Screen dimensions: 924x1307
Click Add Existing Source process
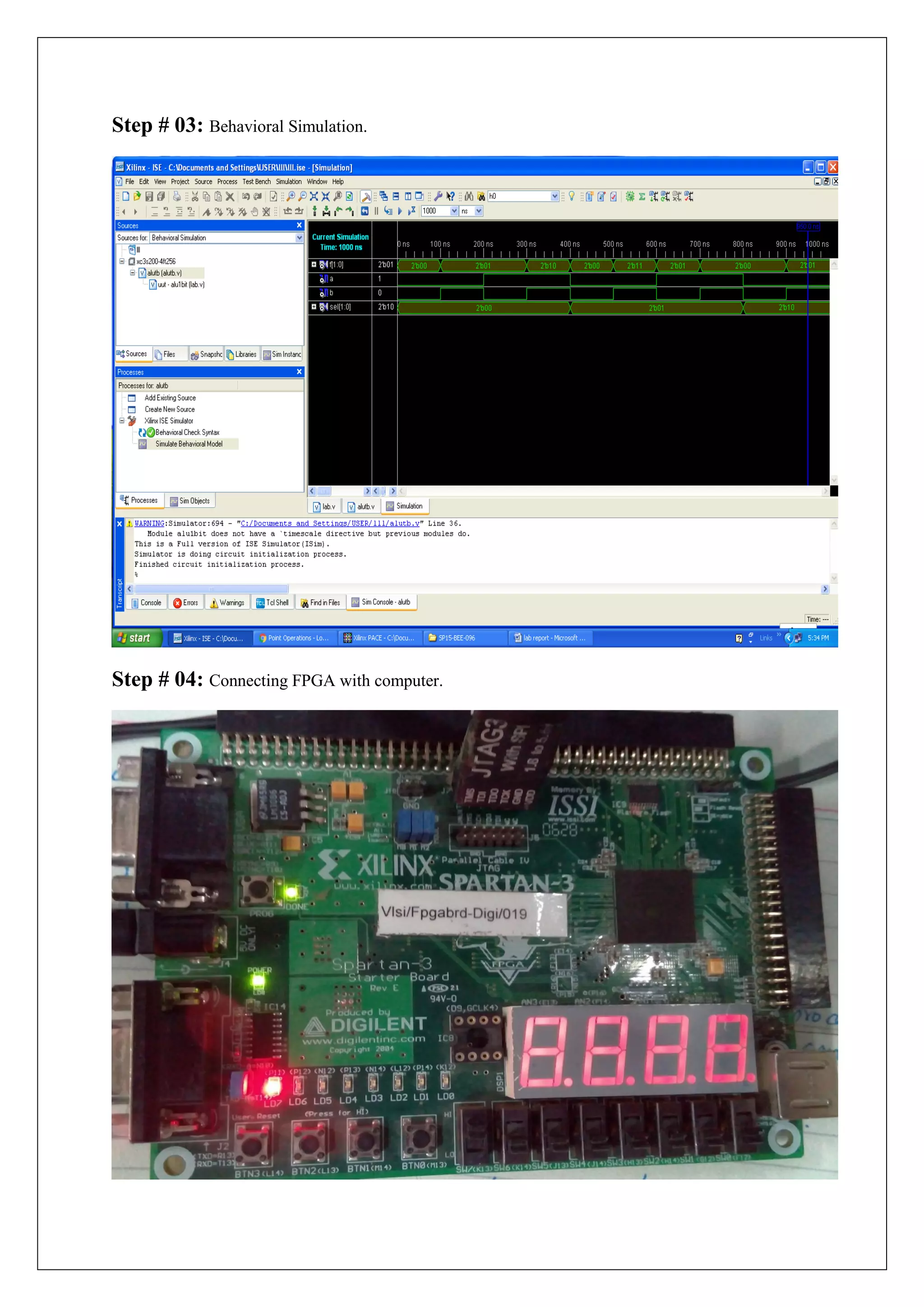(170, 398)
